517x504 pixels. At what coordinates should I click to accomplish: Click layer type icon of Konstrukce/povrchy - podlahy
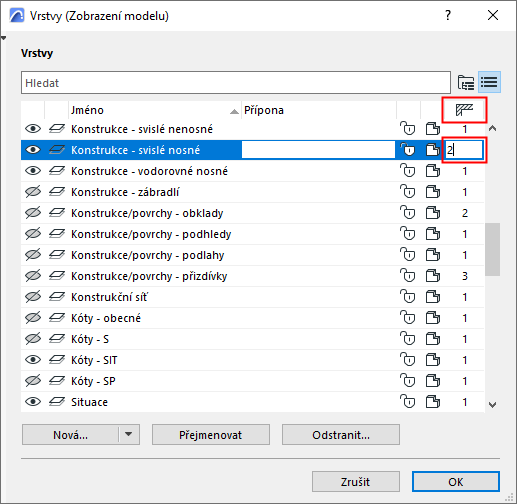(57, 255)
